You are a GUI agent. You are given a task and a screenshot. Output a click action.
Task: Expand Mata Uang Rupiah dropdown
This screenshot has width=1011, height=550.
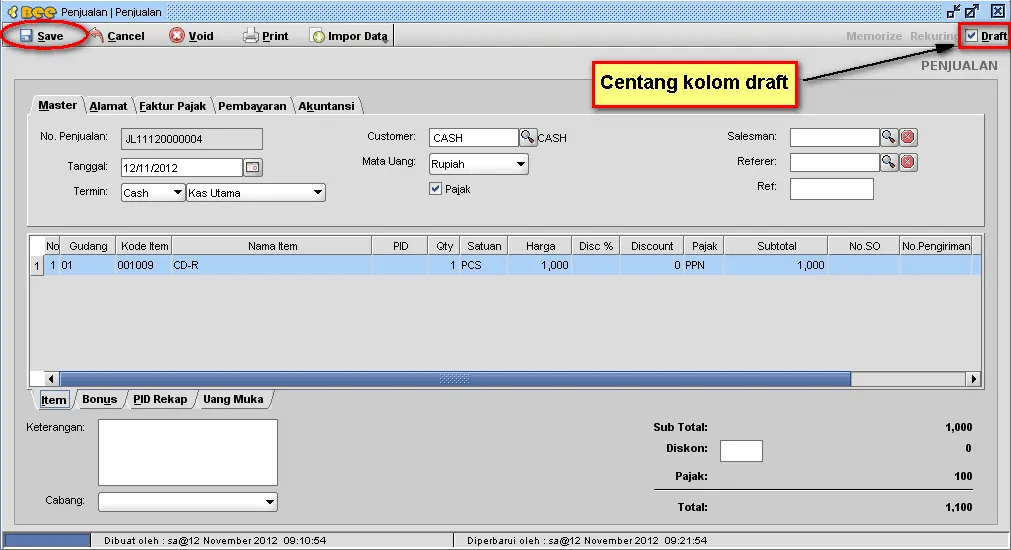click(520, 164)
